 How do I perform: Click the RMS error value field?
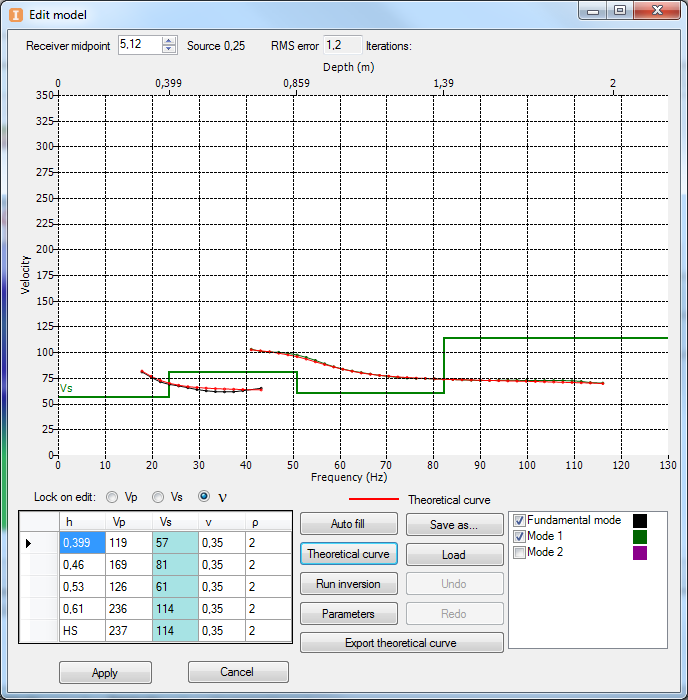(342, 45)
